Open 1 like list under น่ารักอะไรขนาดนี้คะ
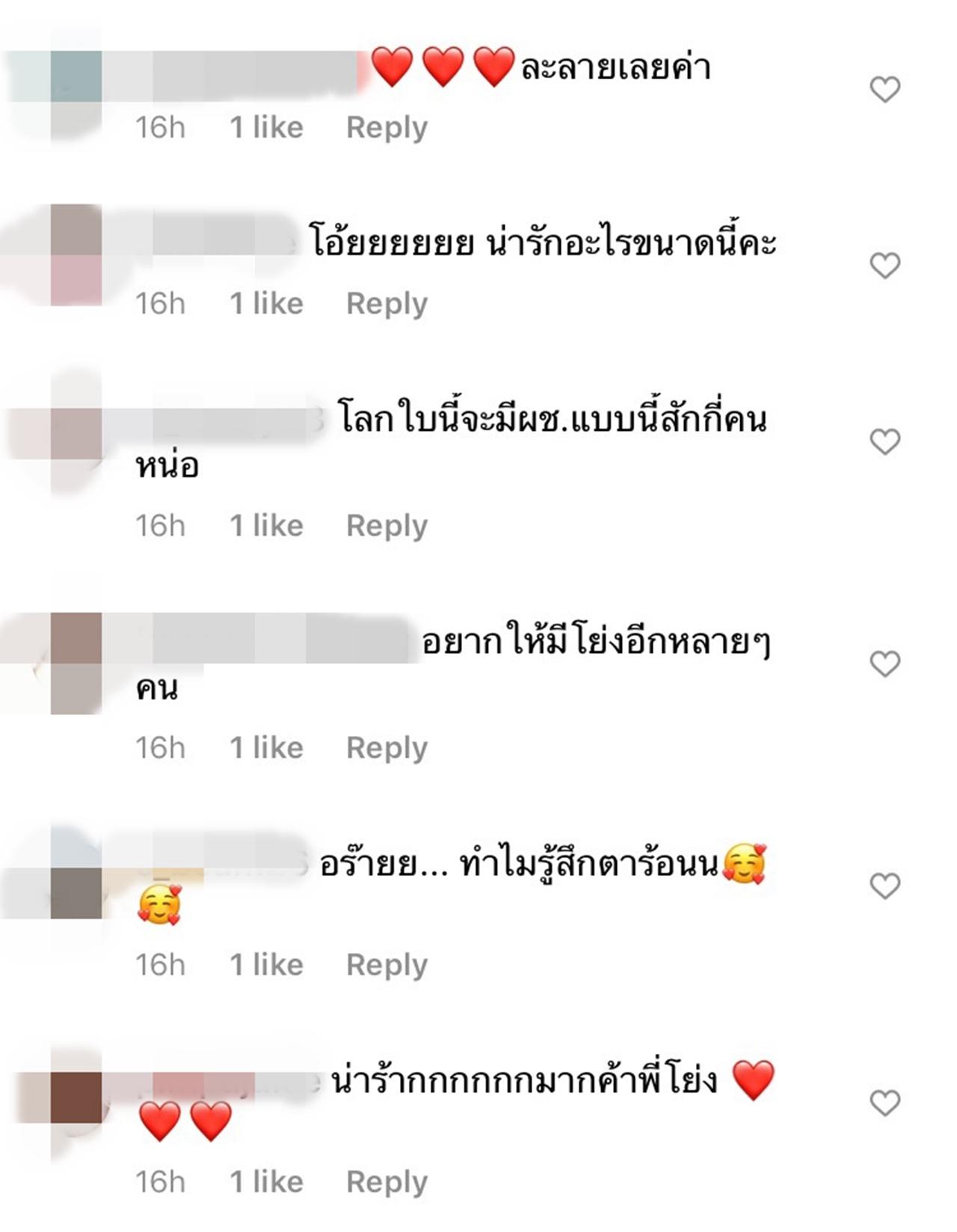This screenshot has width=957, height=1232. tap(266, 303)
